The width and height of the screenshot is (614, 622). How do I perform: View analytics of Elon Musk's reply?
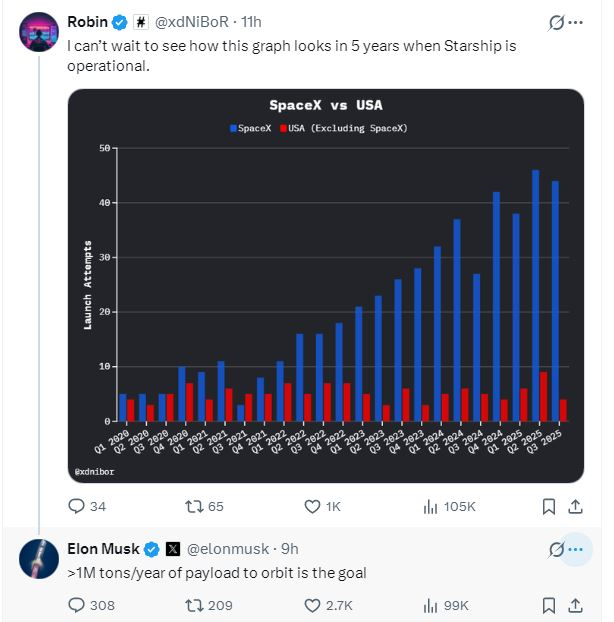pos(431,605)
